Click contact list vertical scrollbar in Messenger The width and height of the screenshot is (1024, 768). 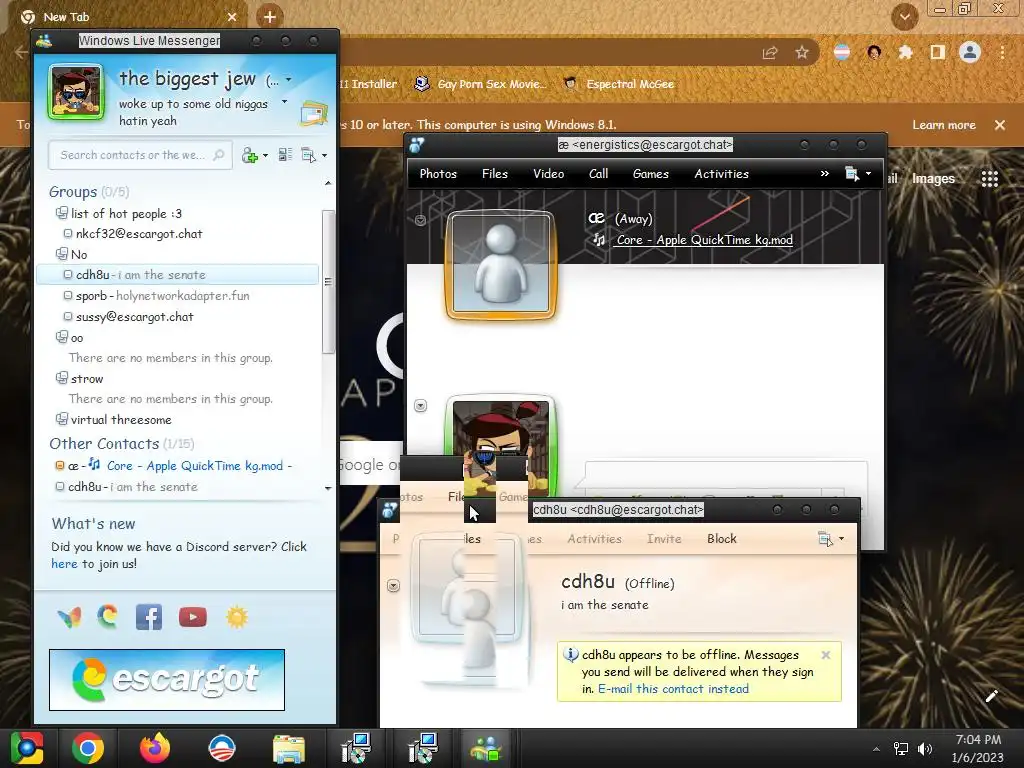click(328, 281)
